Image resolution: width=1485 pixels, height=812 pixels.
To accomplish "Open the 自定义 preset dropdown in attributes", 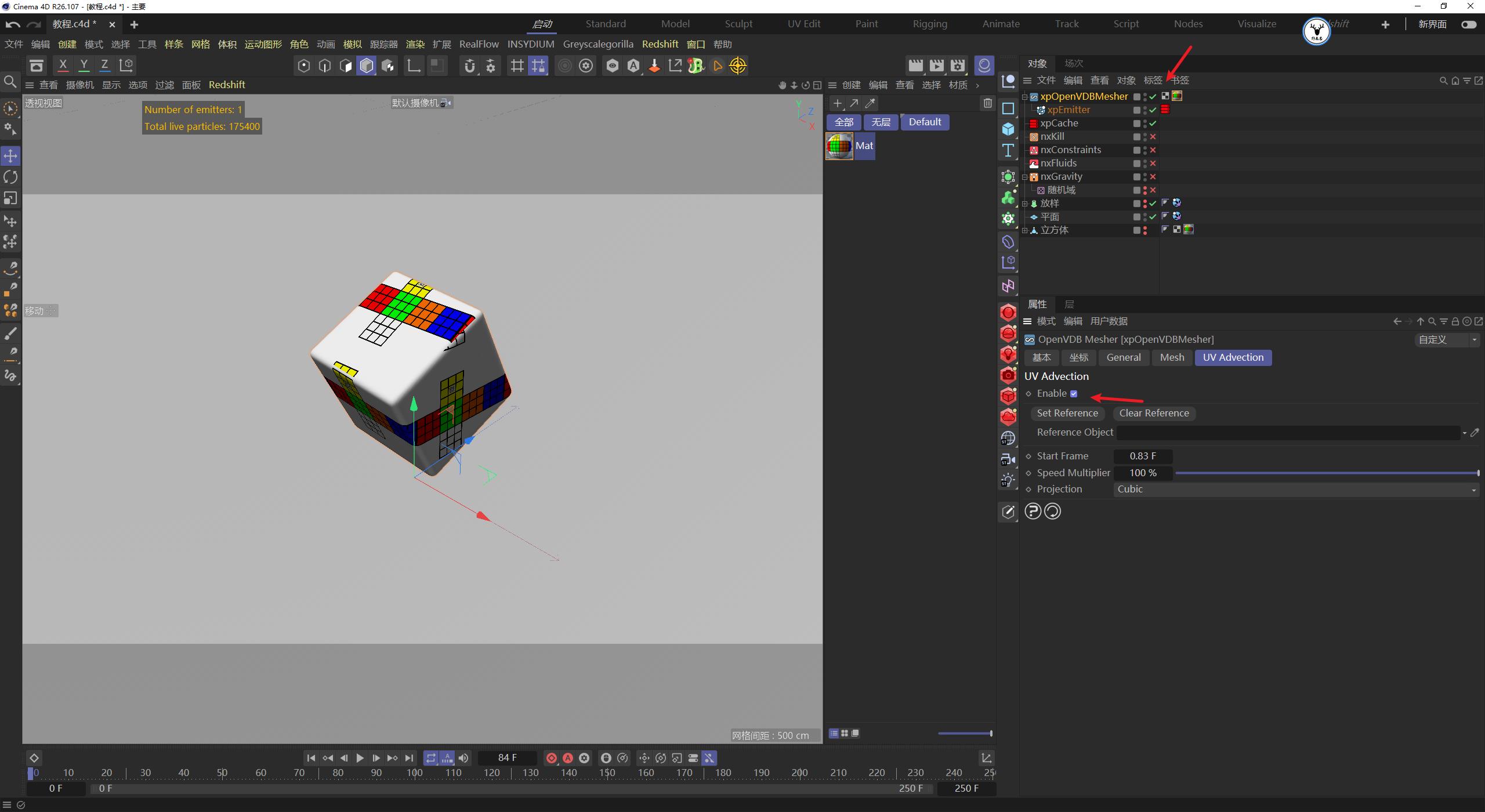I will coord(1475,339).
